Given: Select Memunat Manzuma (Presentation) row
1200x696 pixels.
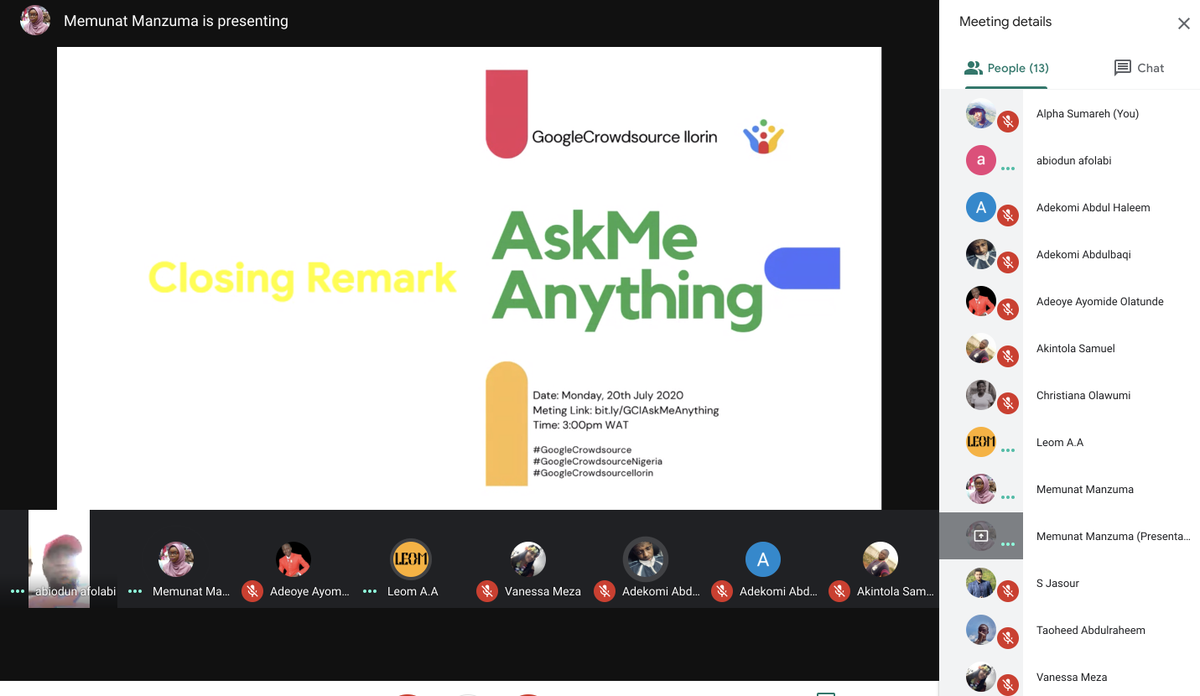Looking at the screenshot, I should tap(1069, 536).
